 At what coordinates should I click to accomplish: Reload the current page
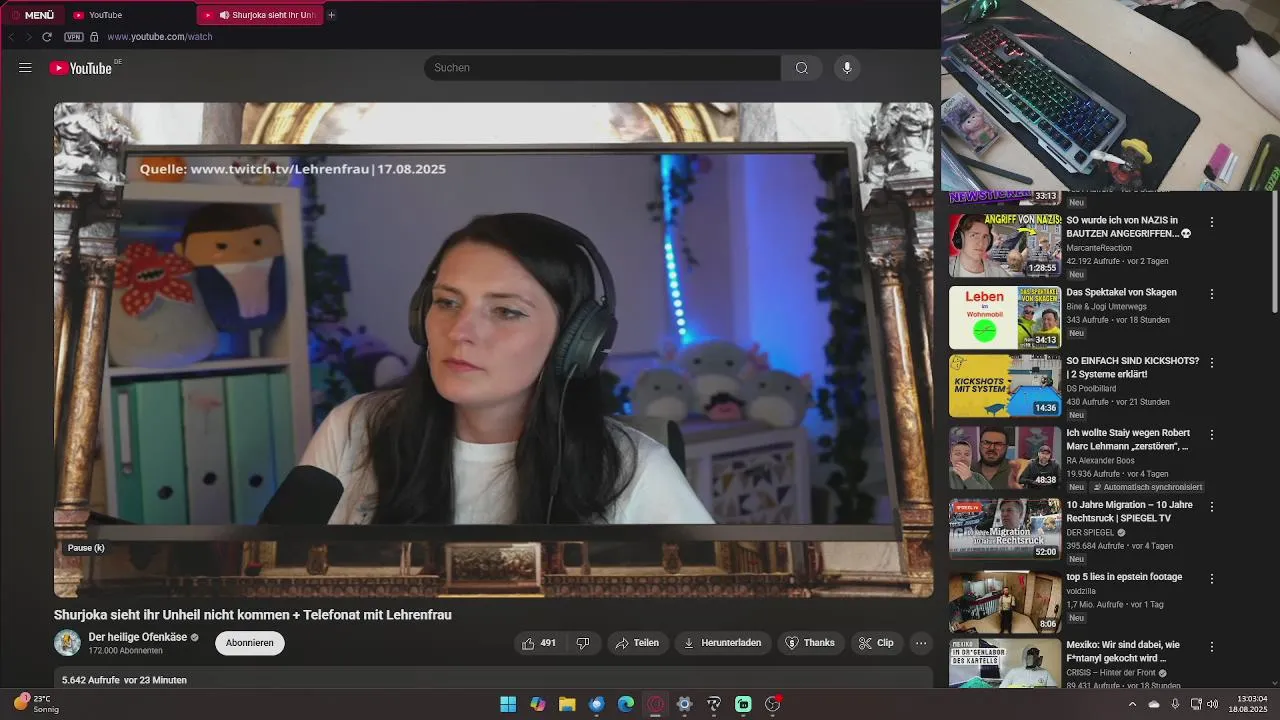[47, 37]
